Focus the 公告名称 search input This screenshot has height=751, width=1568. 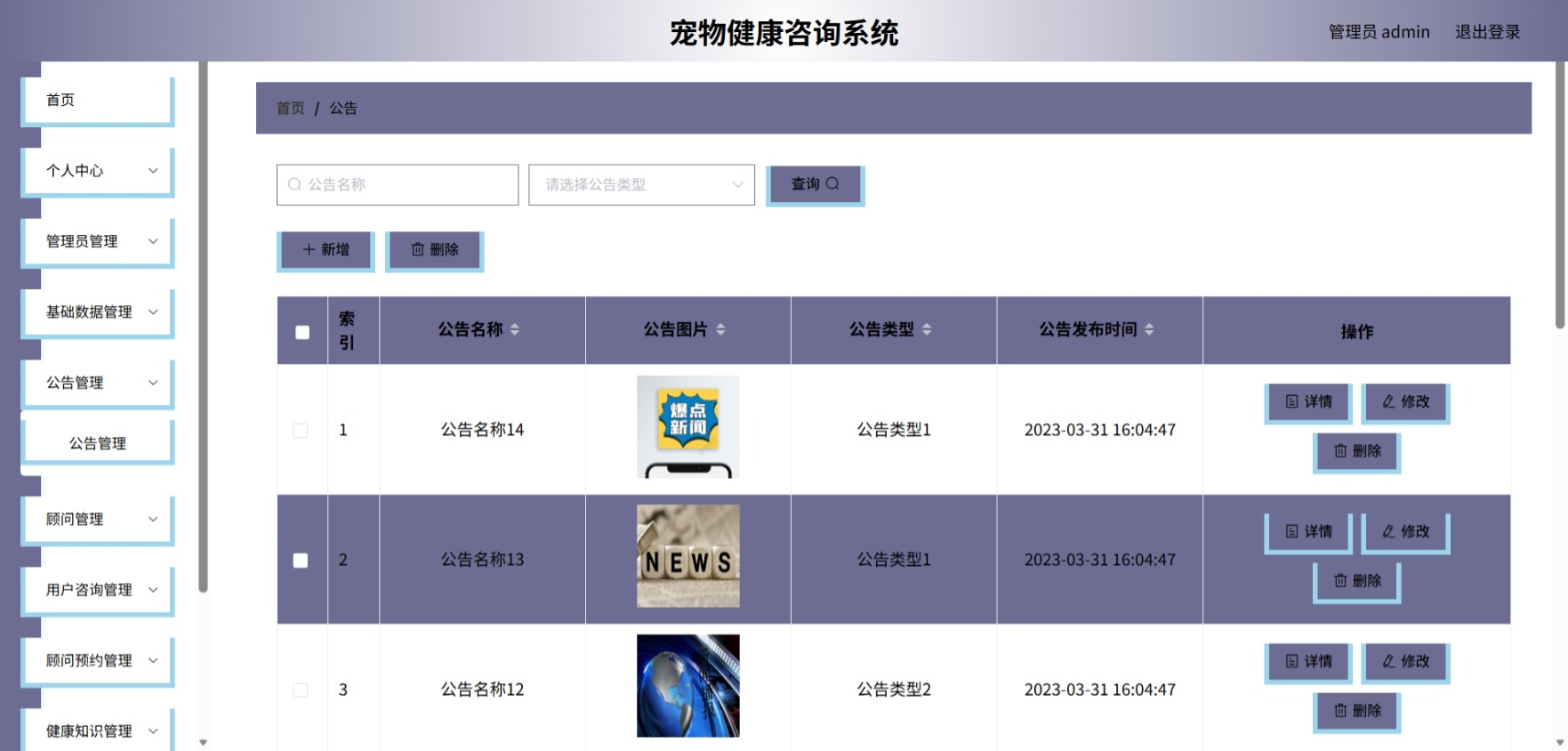coord(398,185)
